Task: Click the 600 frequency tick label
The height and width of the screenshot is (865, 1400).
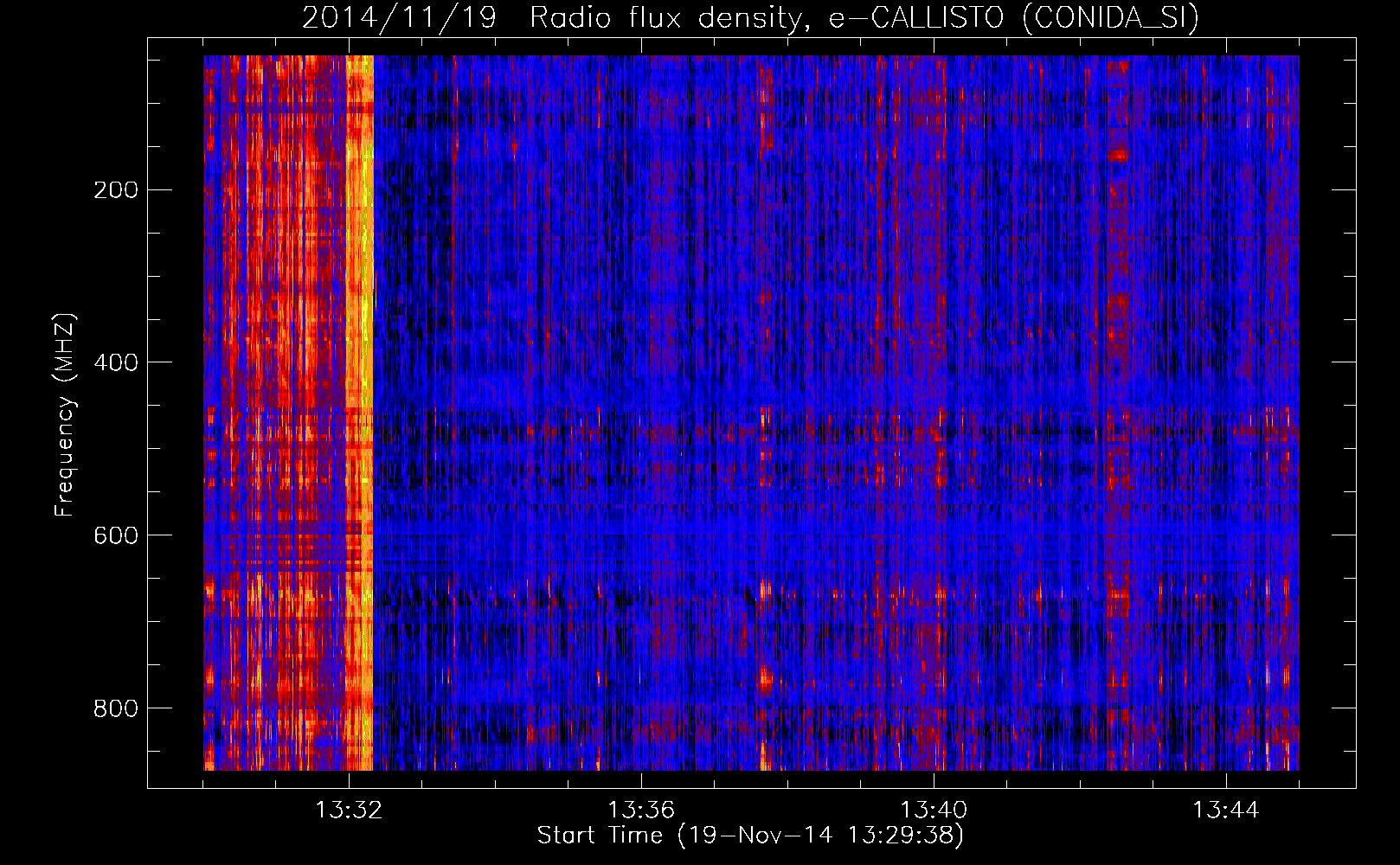Action: pyautogui.click(x=116, y=535)
